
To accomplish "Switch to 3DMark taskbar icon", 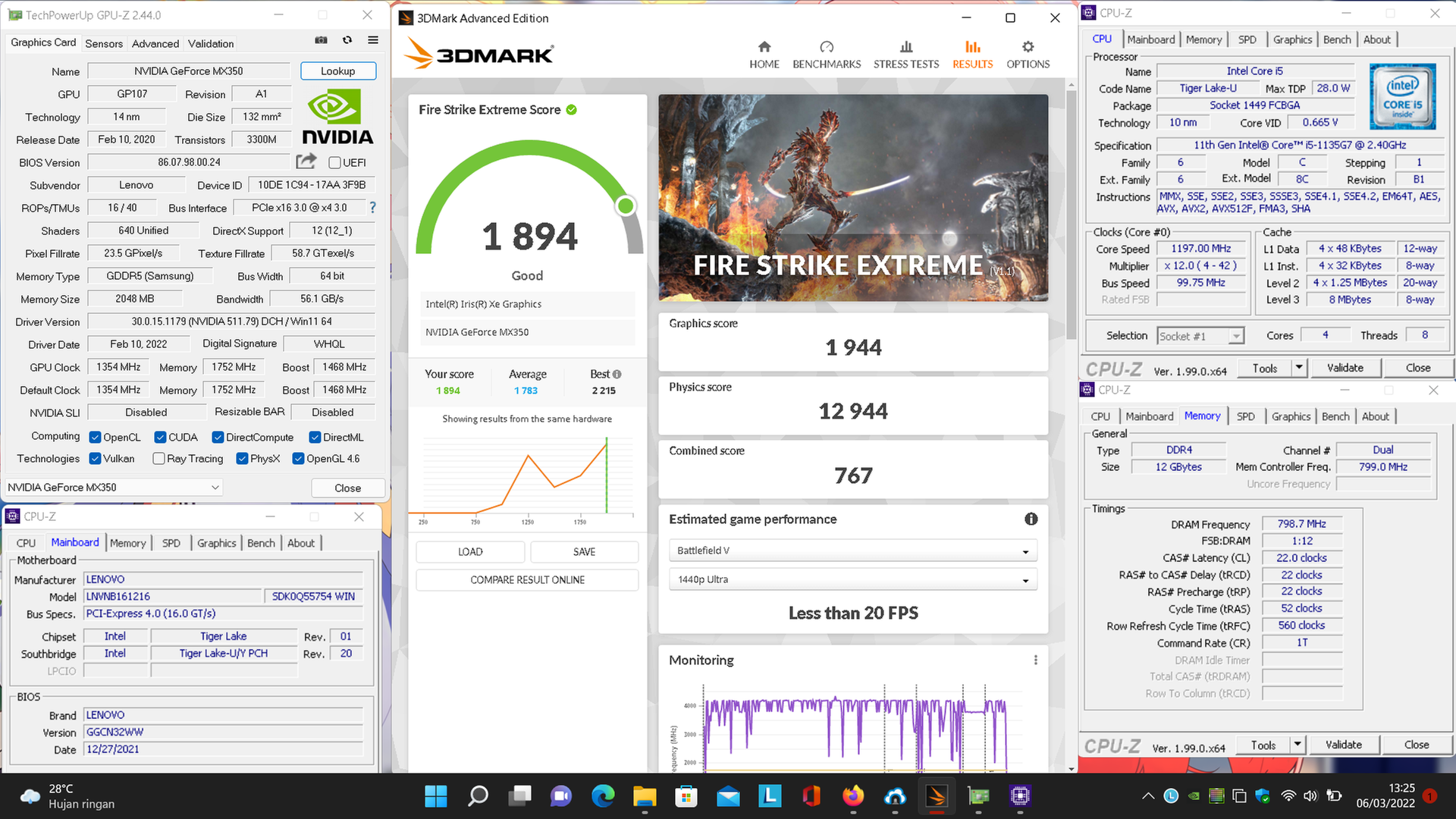I will (937, 795).
